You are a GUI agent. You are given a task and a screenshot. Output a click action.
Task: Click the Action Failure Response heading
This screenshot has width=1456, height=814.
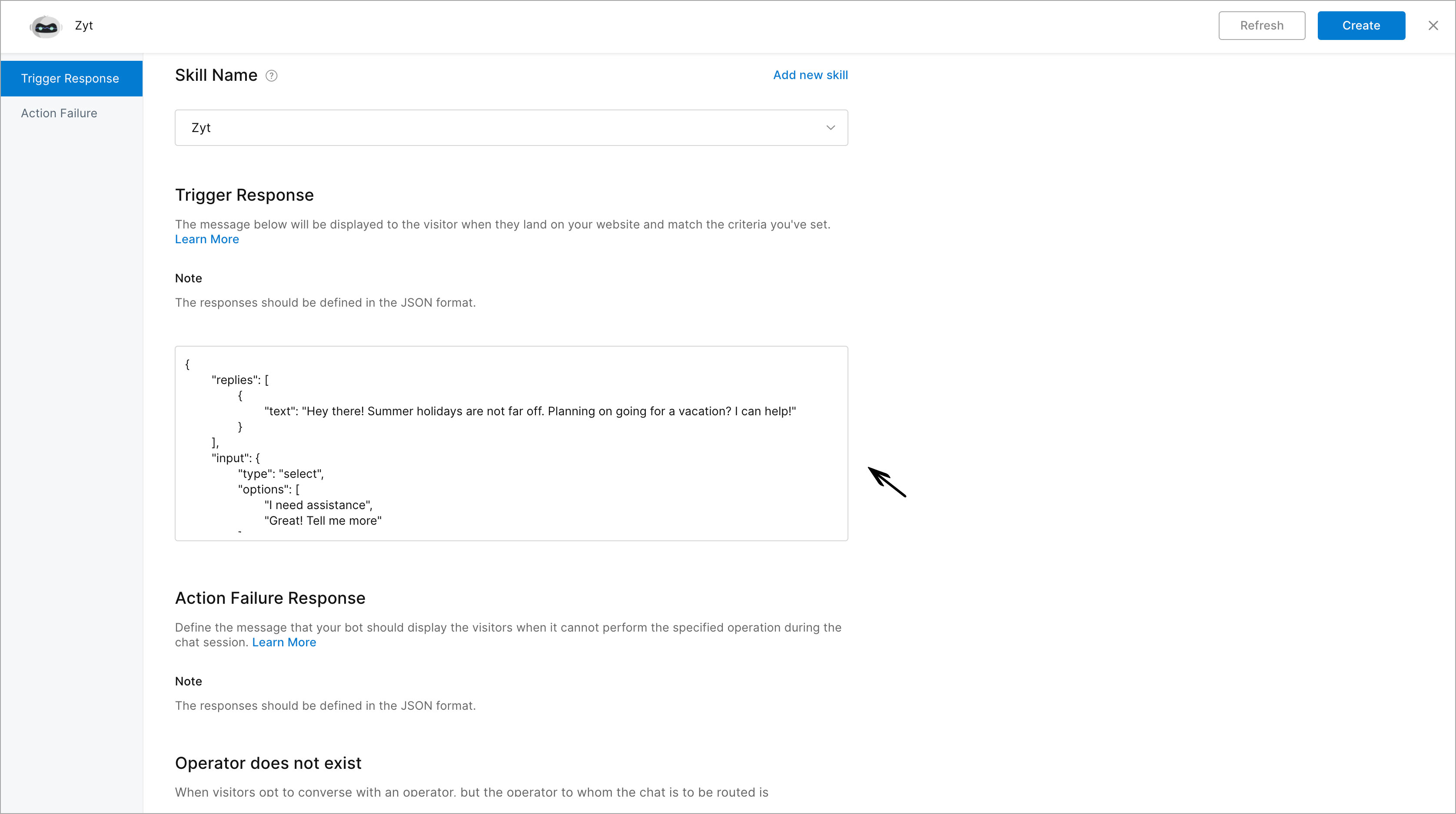[269, 598]
